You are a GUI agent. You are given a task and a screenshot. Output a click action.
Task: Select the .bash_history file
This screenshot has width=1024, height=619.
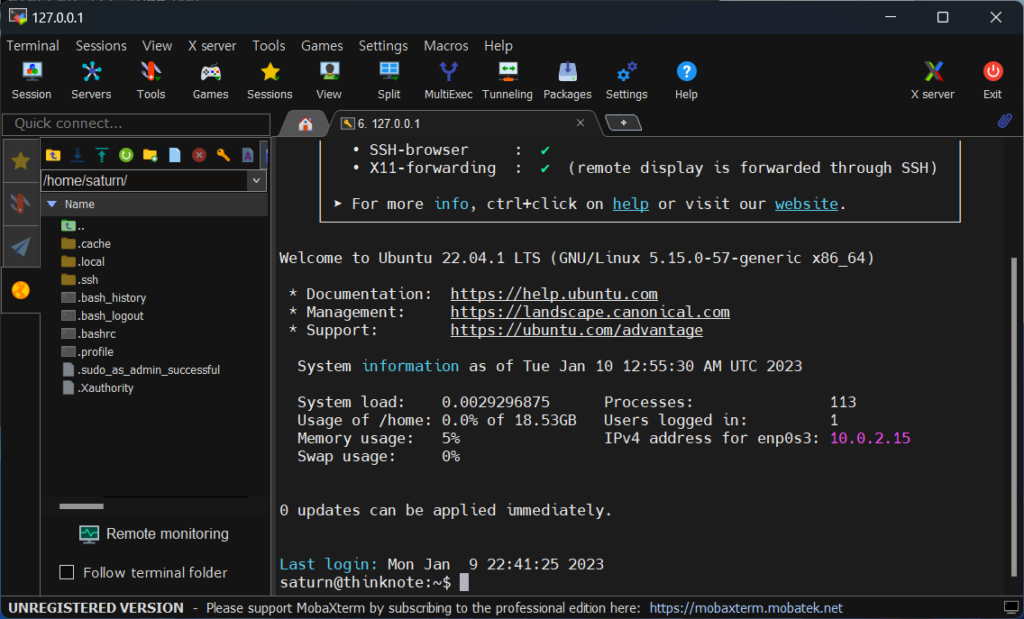tap(104, 298)
